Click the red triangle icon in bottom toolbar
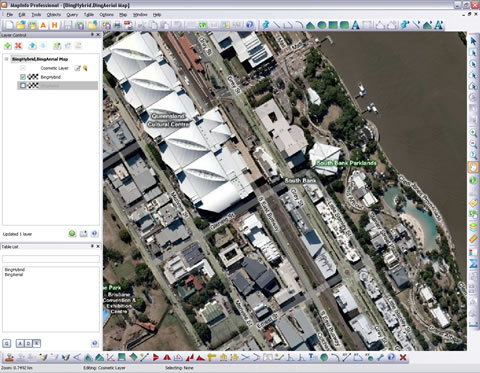 pos(167,358)
